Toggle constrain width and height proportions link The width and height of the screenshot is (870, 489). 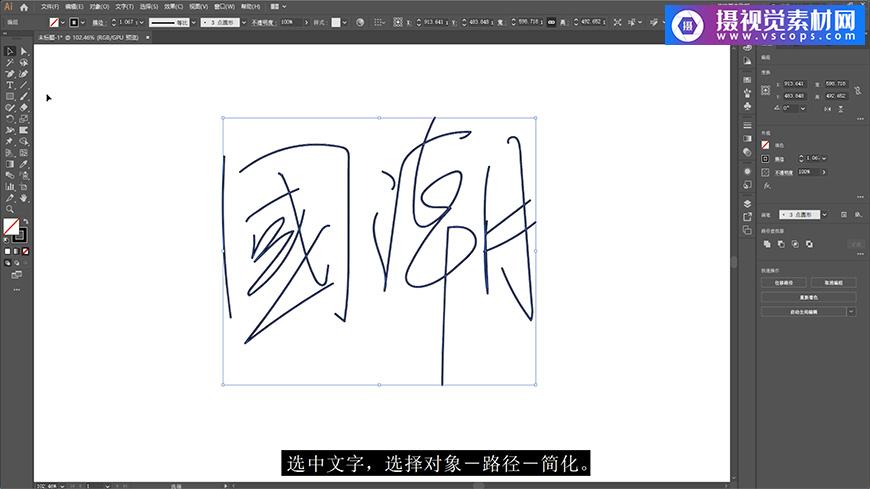tap(551, 22)
